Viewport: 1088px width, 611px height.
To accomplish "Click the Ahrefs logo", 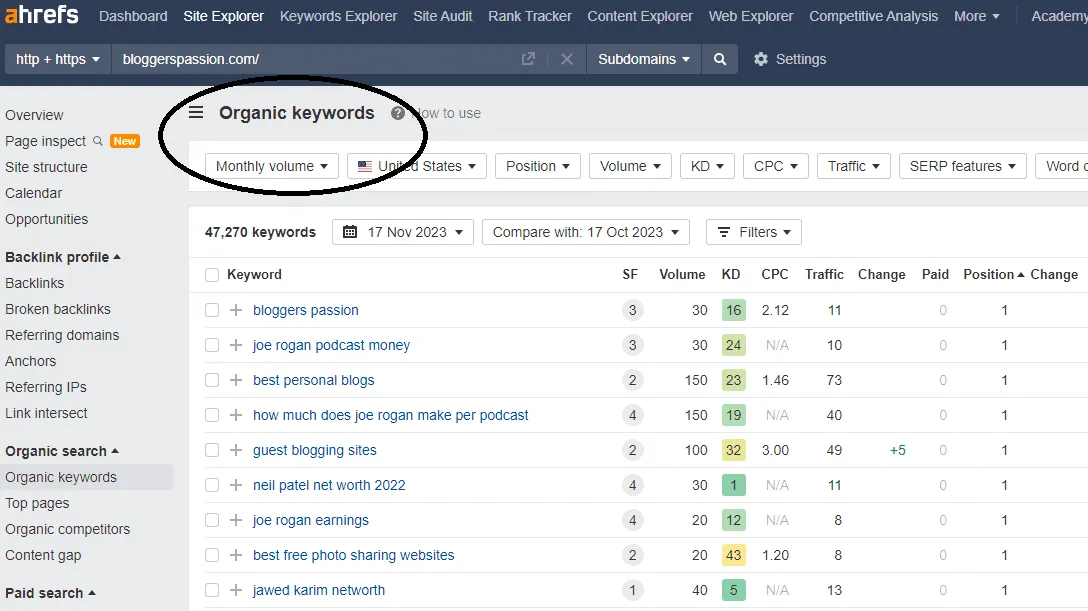I will click(x=40, y=15).
